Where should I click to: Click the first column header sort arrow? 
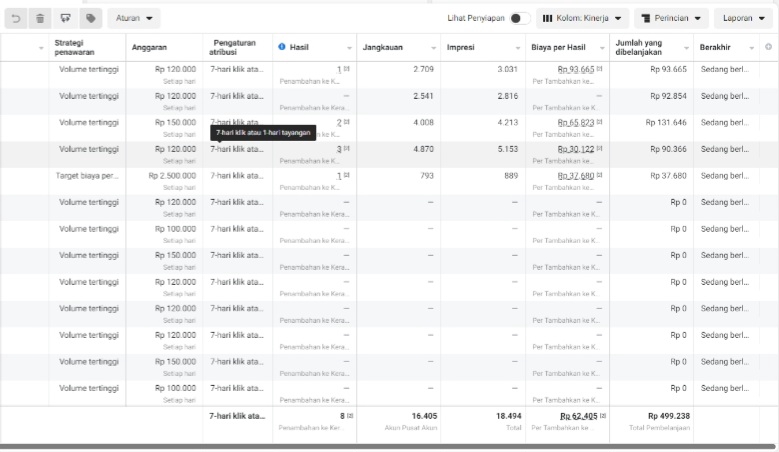pyautogui.click(x=41, y=48)
